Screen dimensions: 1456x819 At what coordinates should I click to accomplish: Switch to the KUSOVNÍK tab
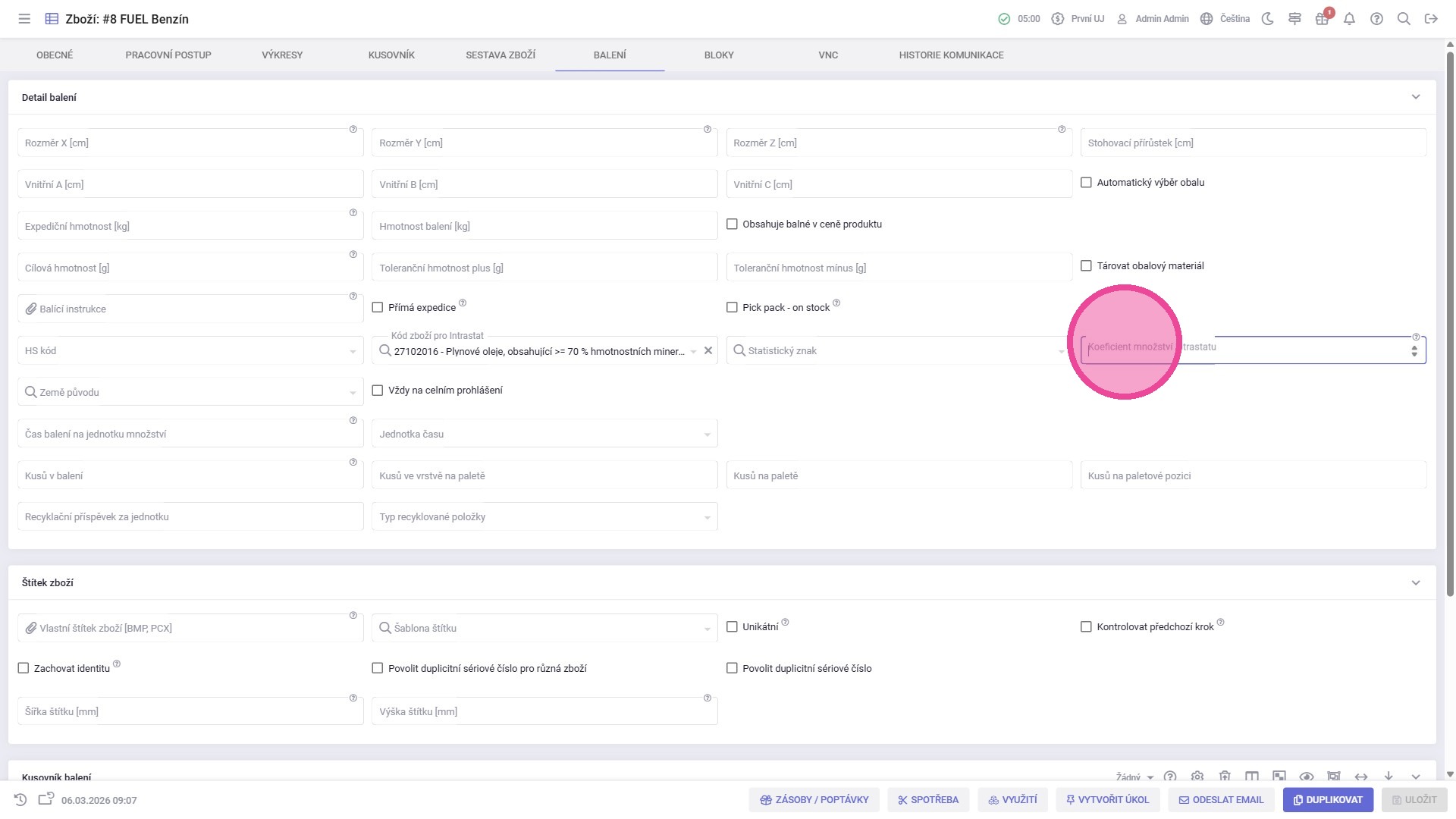[x=391, y=55]
